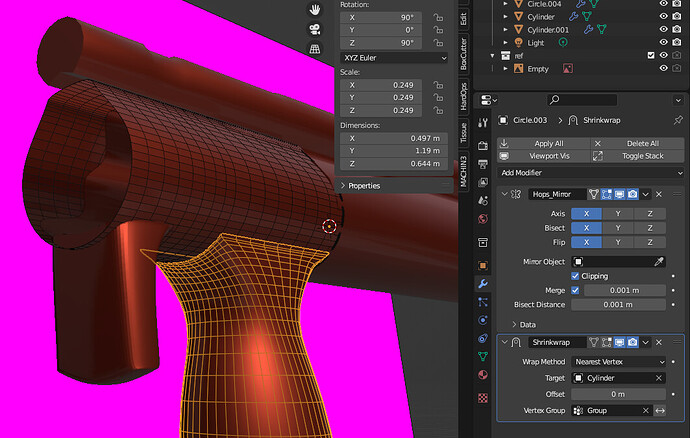Open the Tool properties tab
Viewport: 690px width, 438px height.
(x=483, y=123)
